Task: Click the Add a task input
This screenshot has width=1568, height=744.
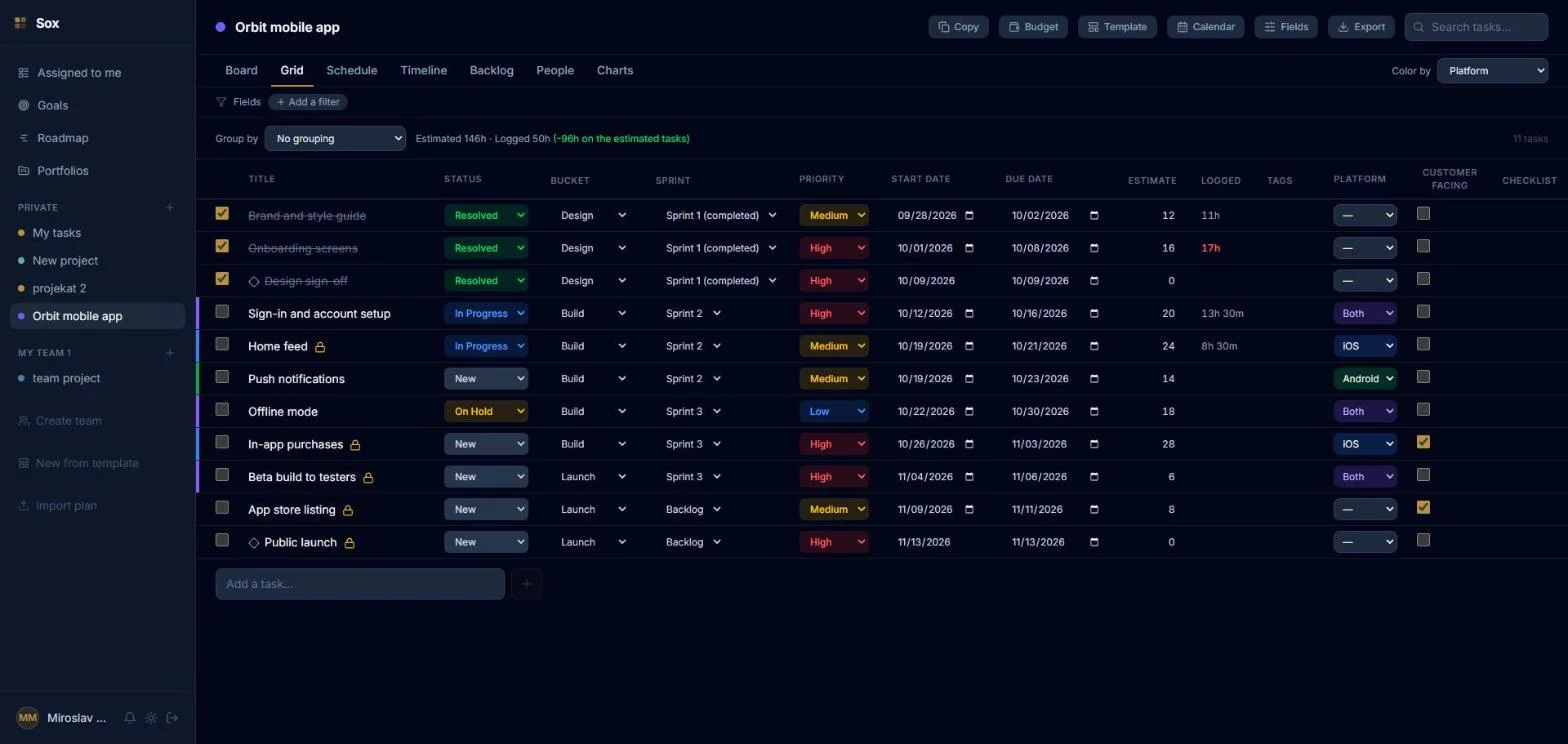Action: coord(360,584)
